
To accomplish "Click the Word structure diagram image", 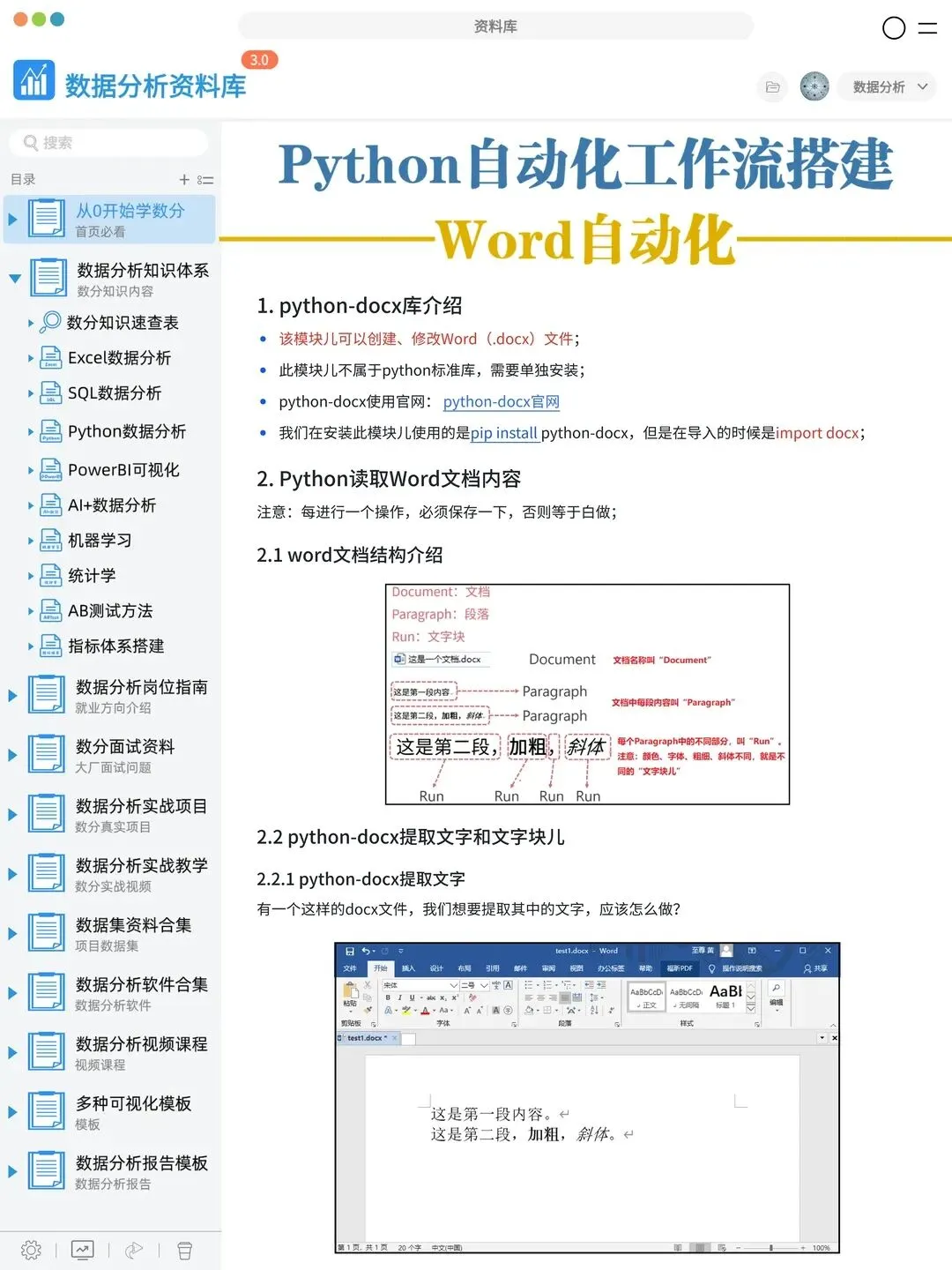I will [587, 694].
